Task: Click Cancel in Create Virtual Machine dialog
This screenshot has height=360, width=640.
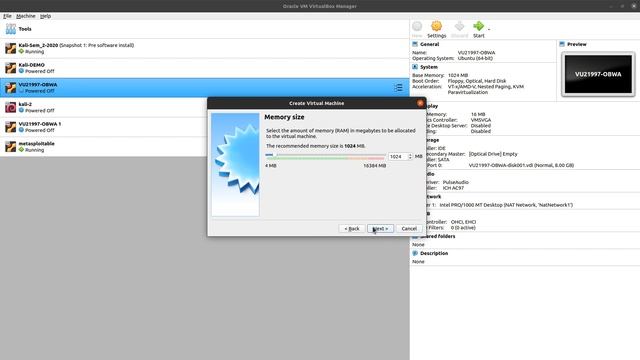Action: click(x=409, y=229)
